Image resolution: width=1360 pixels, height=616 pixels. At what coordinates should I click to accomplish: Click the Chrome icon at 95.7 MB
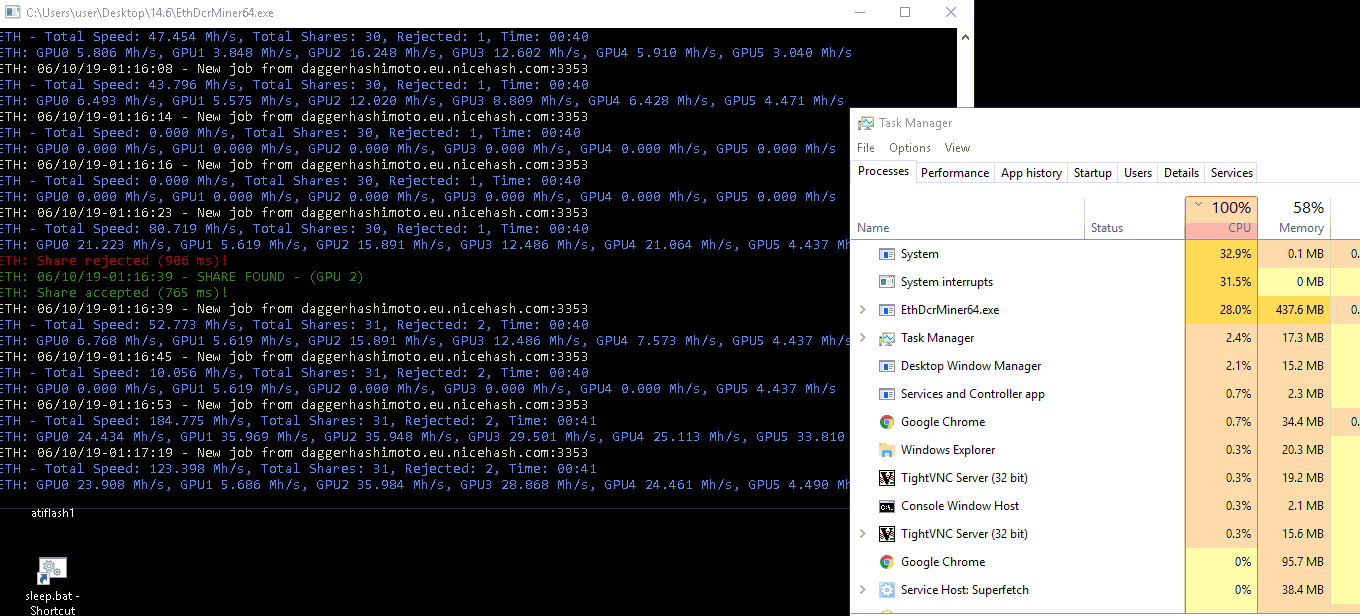(886, 562)
